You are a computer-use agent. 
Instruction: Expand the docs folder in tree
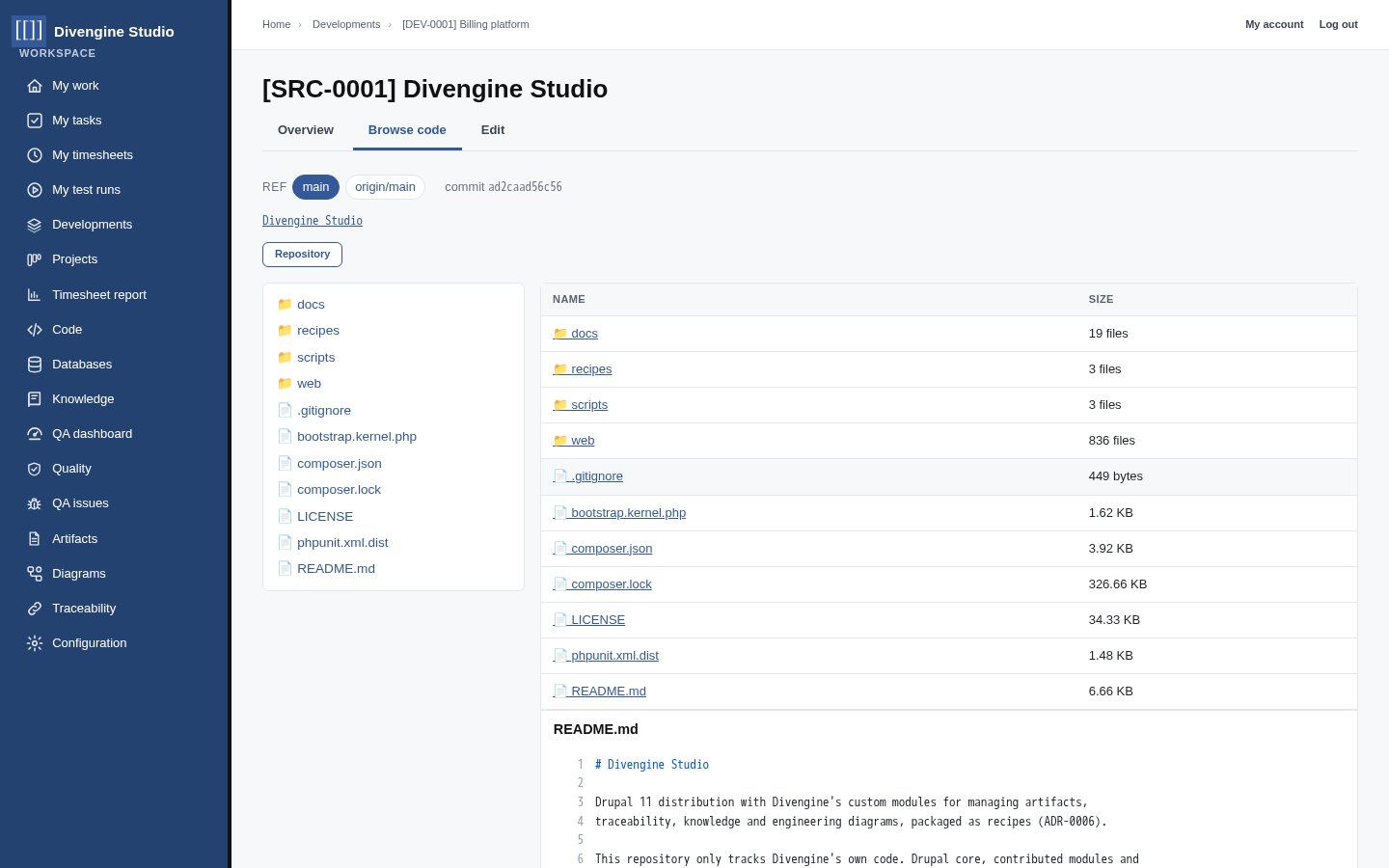[301, 305]
